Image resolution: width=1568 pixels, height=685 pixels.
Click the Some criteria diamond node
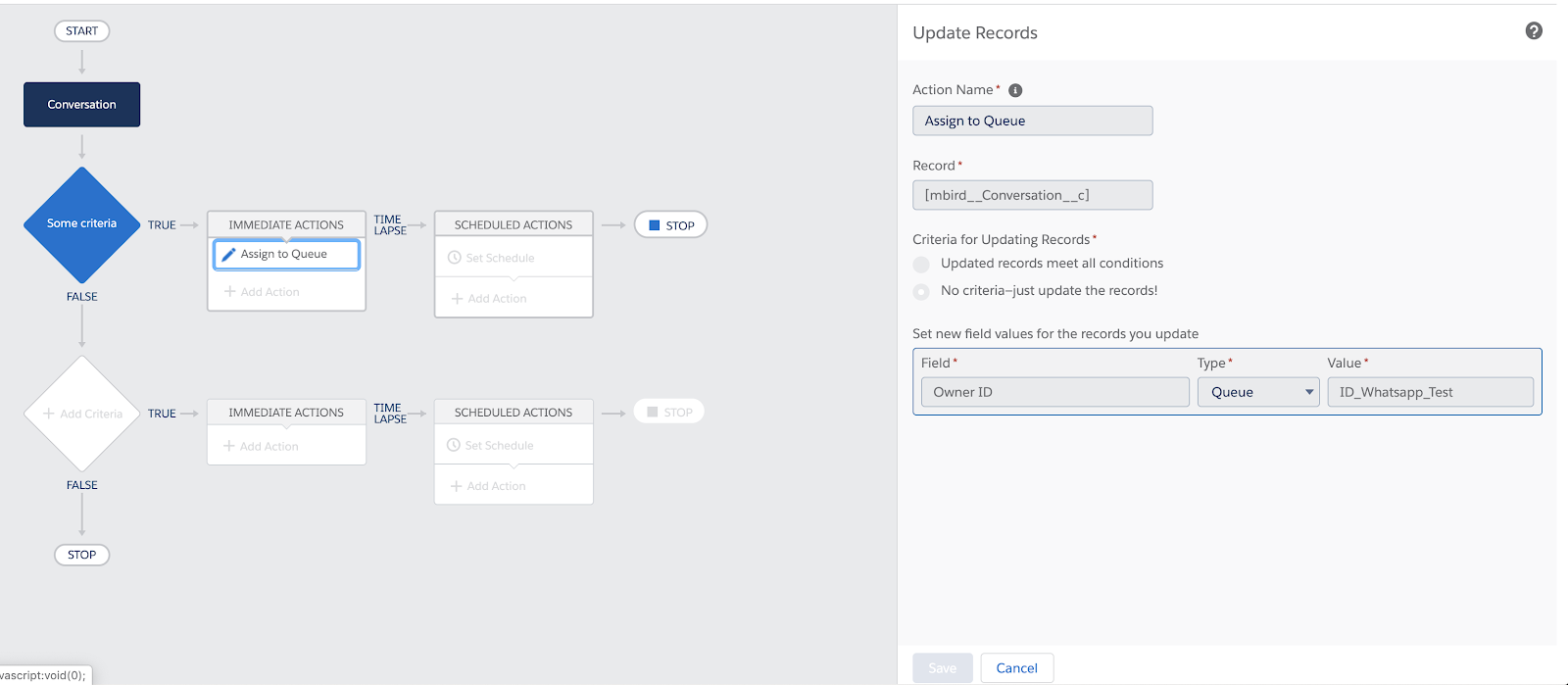pyautogui.click(x=82, y=224)
